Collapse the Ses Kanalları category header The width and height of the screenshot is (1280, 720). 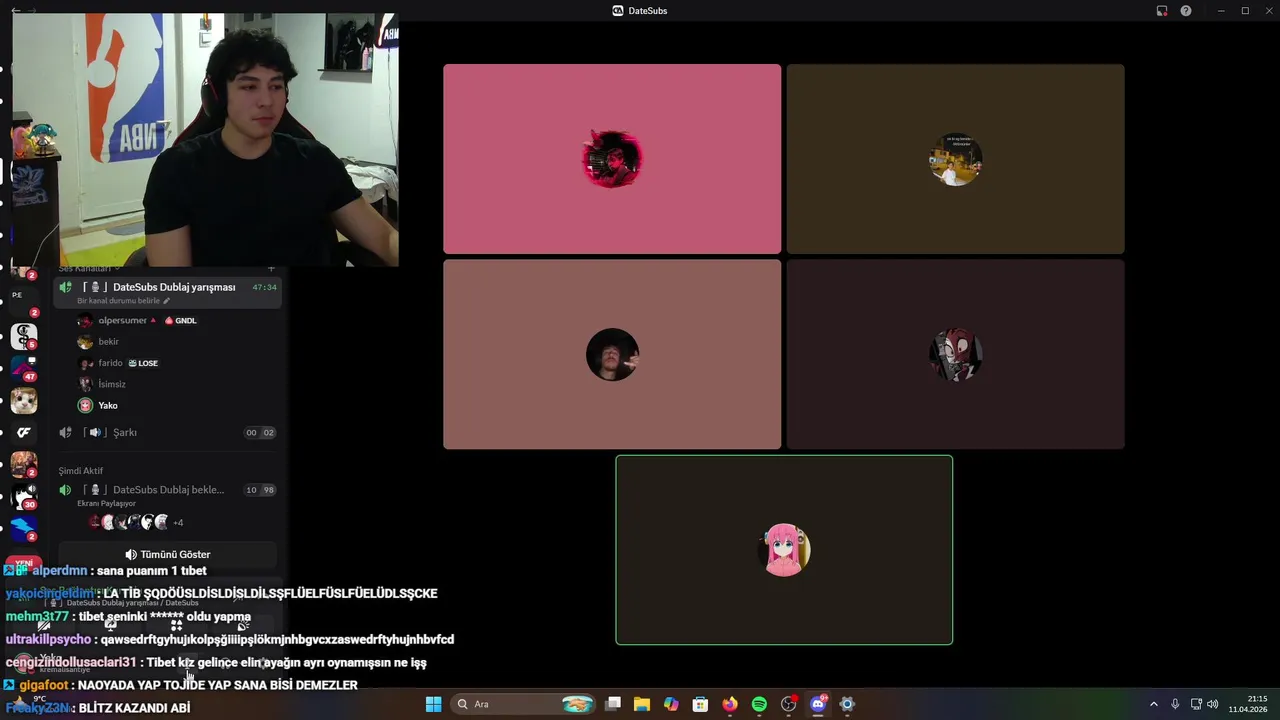(89, 268)
